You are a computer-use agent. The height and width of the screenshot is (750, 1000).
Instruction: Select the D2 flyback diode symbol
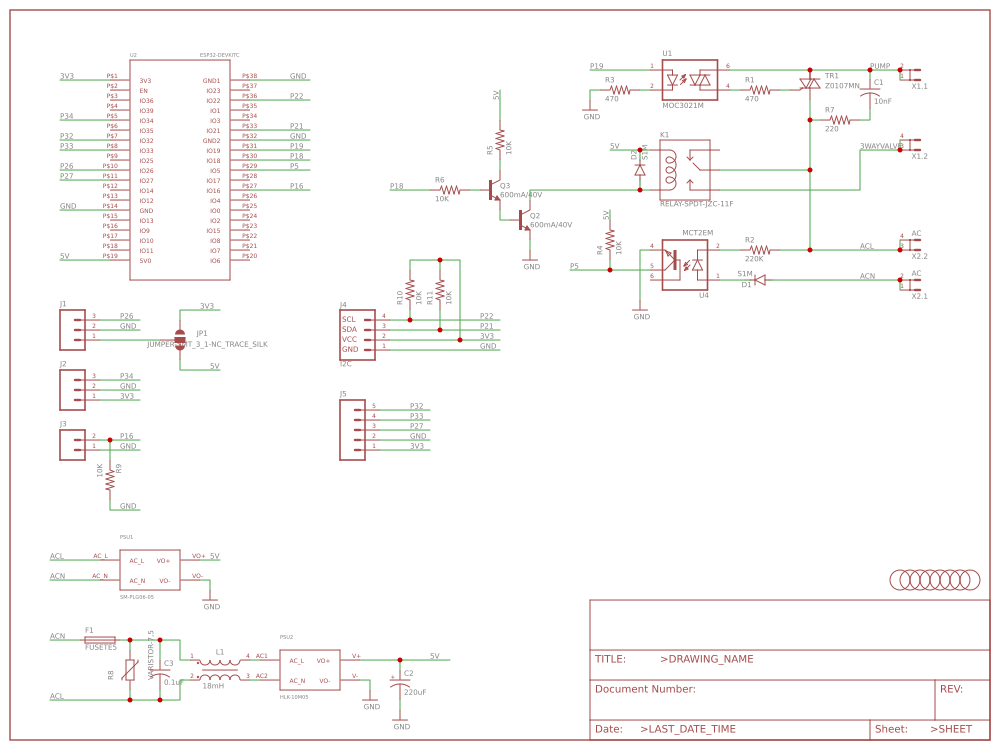point(640,170)
